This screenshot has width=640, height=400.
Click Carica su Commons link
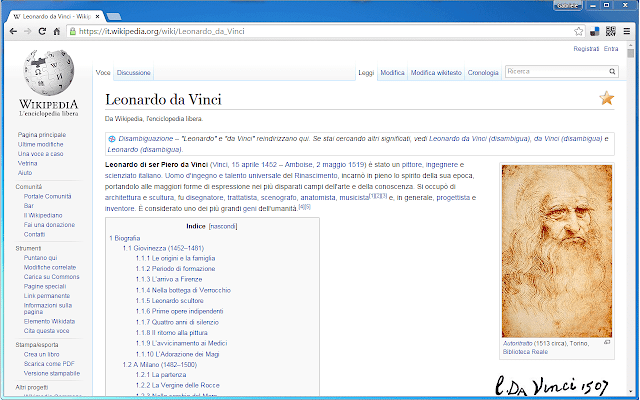(x=51, y=277)
